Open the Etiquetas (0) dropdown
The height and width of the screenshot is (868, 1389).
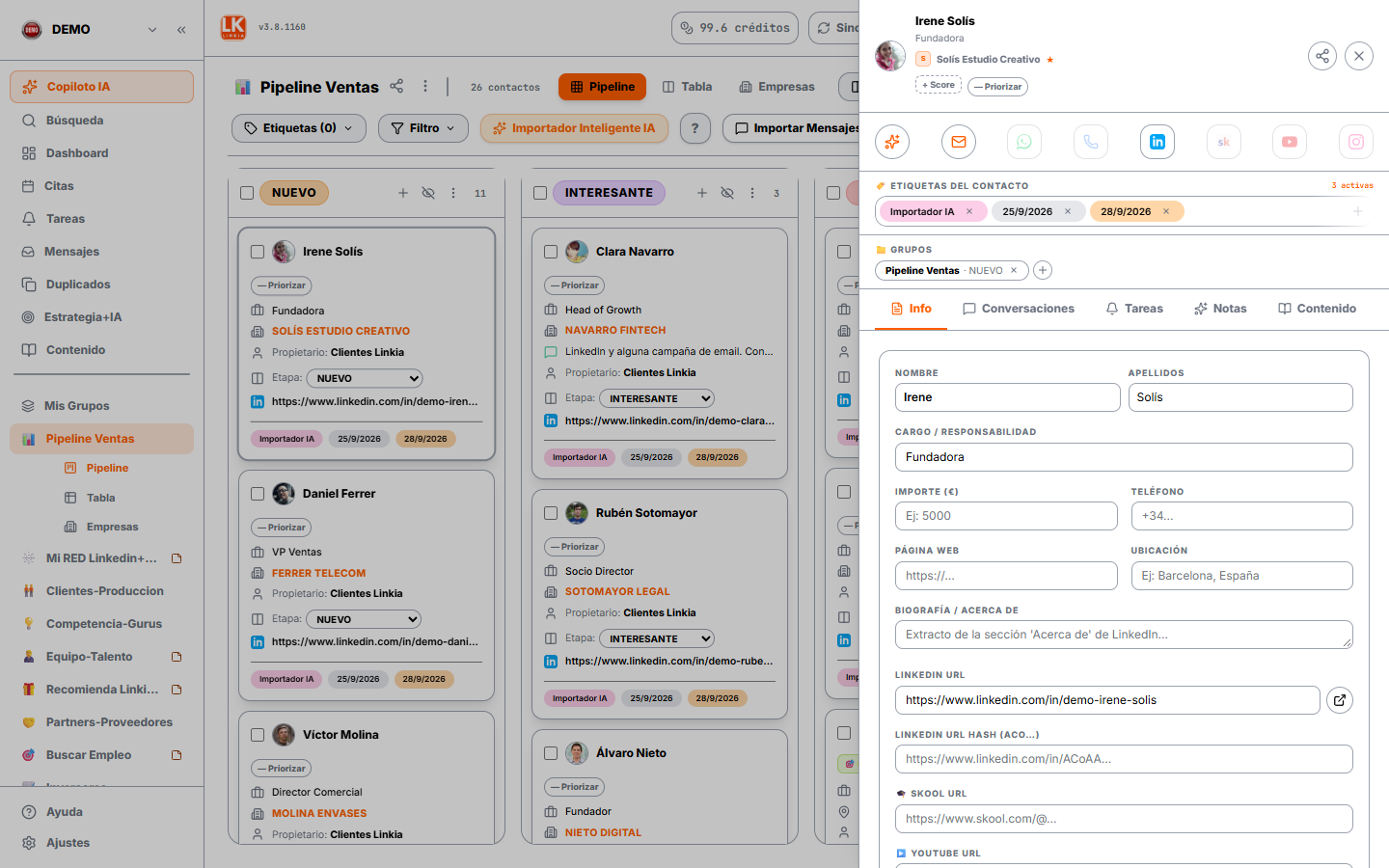coord(299,128)
